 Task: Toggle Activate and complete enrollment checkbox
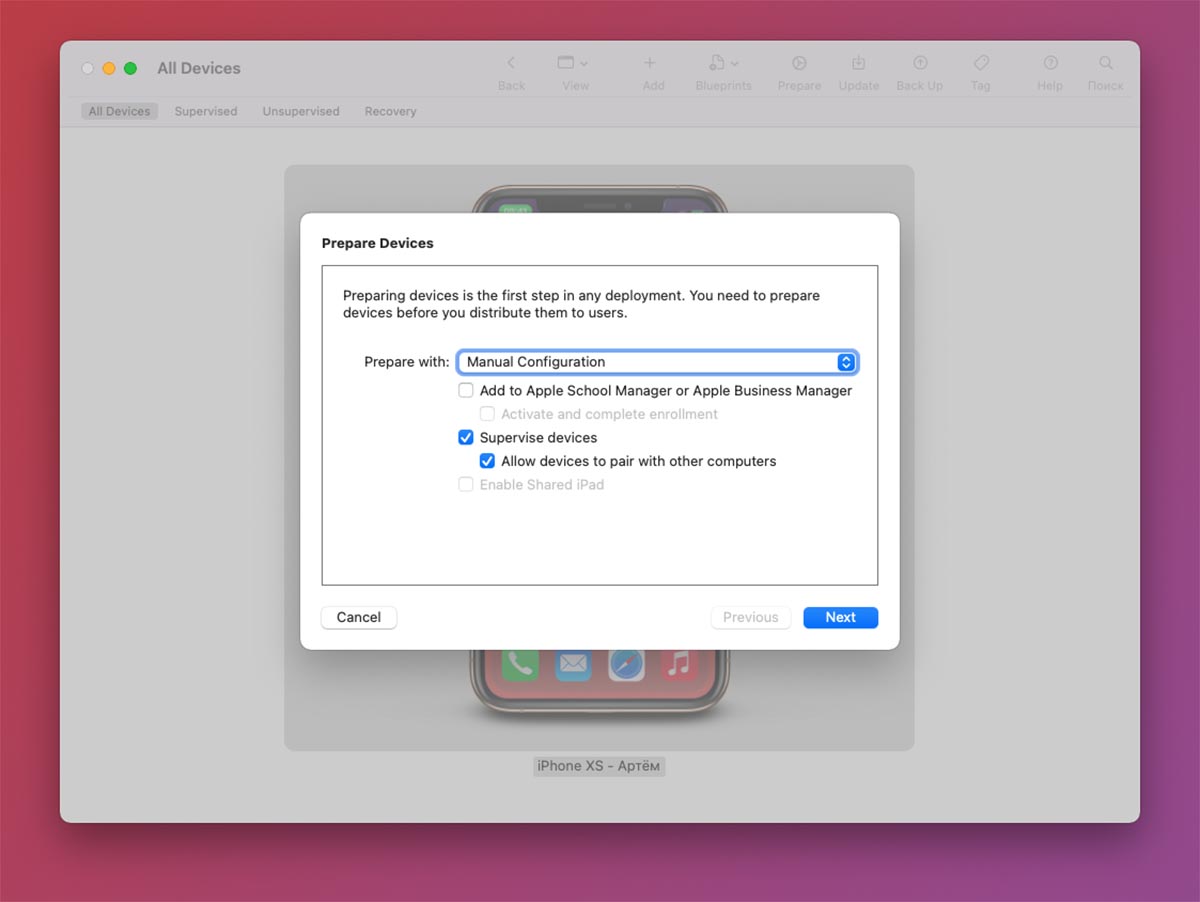[487, 414]
